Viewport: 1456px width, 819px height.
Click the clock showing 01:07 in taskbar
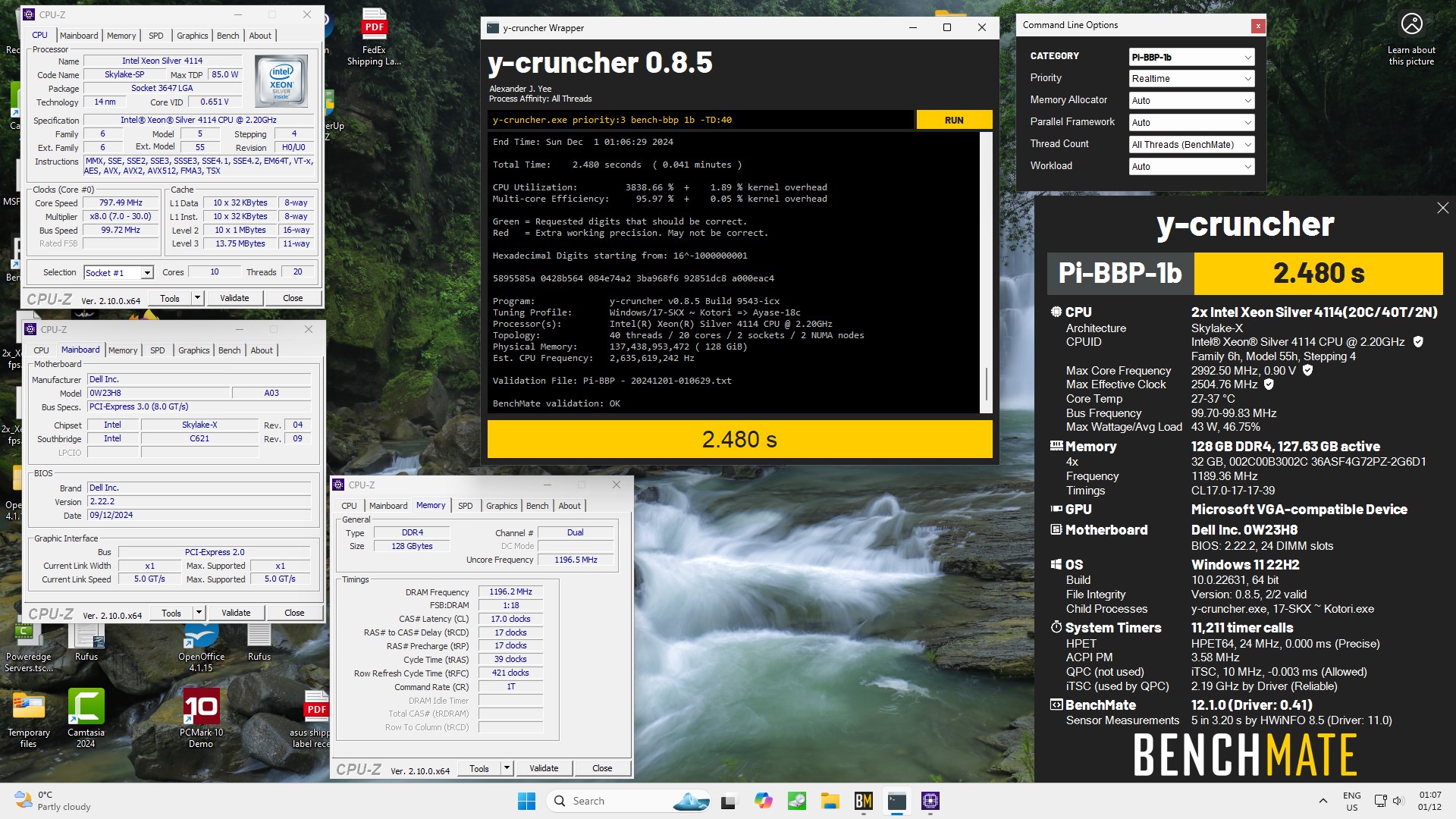click(1429, 801)
